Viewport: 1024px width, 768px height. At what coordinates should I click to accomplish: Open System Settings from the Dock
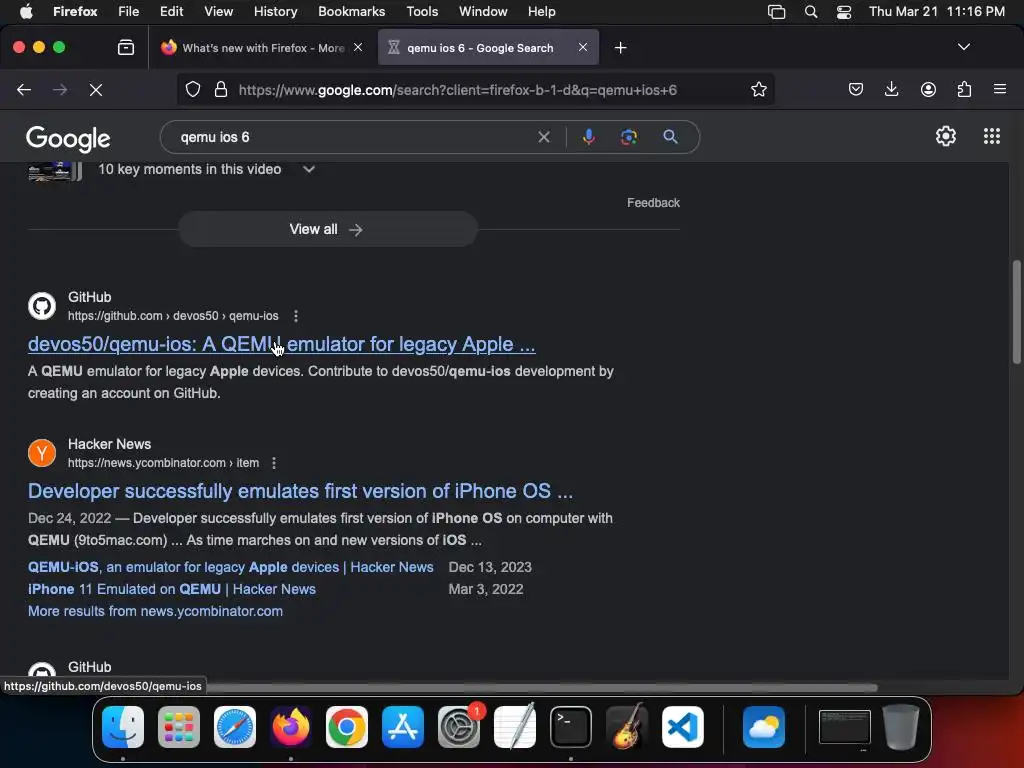tap(458, 727)
